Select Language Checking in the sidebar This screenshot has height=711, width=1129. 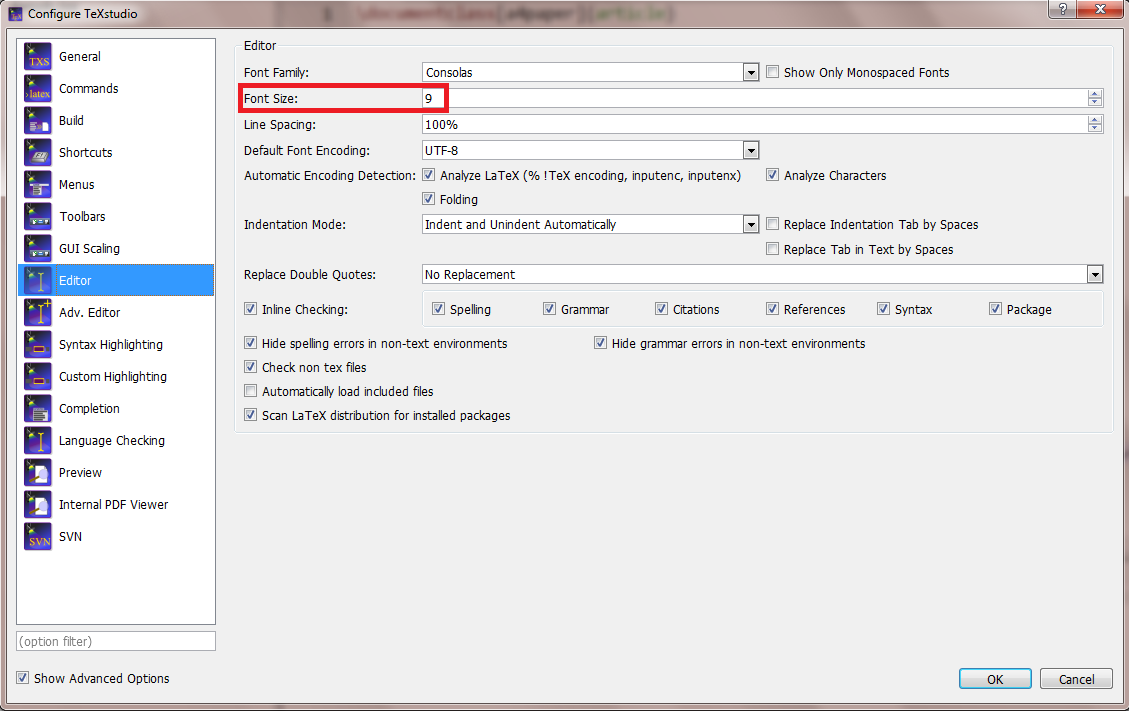pos(116,441)
